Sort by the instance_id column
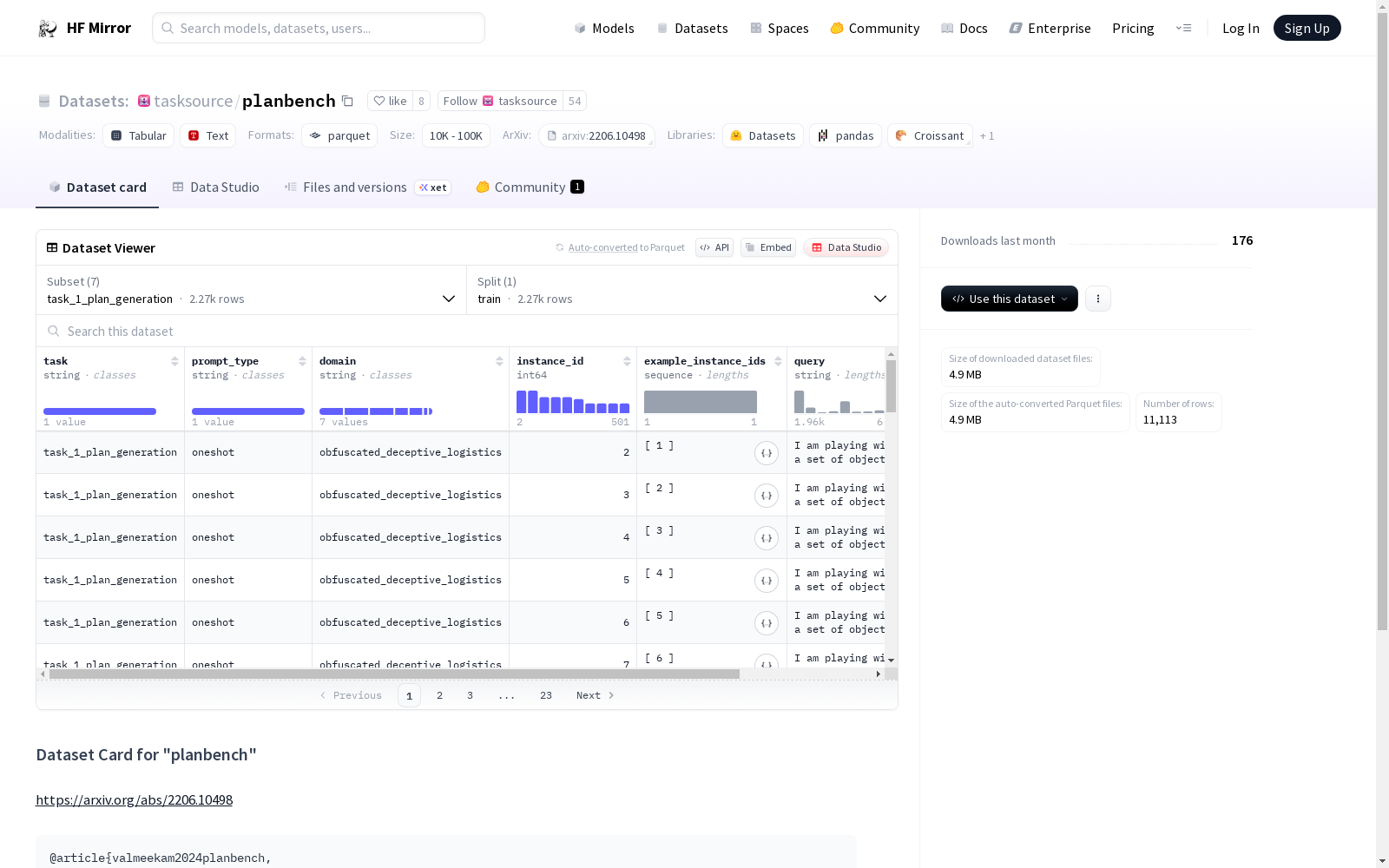 [x=627, y=361]
